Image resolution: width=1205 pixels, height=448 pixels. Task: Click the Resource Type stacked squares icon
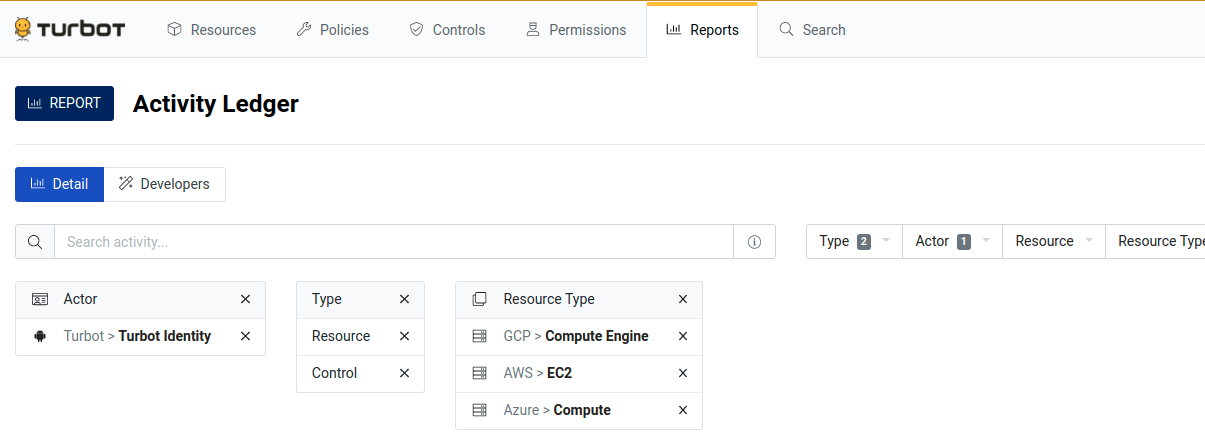[479, 299]
